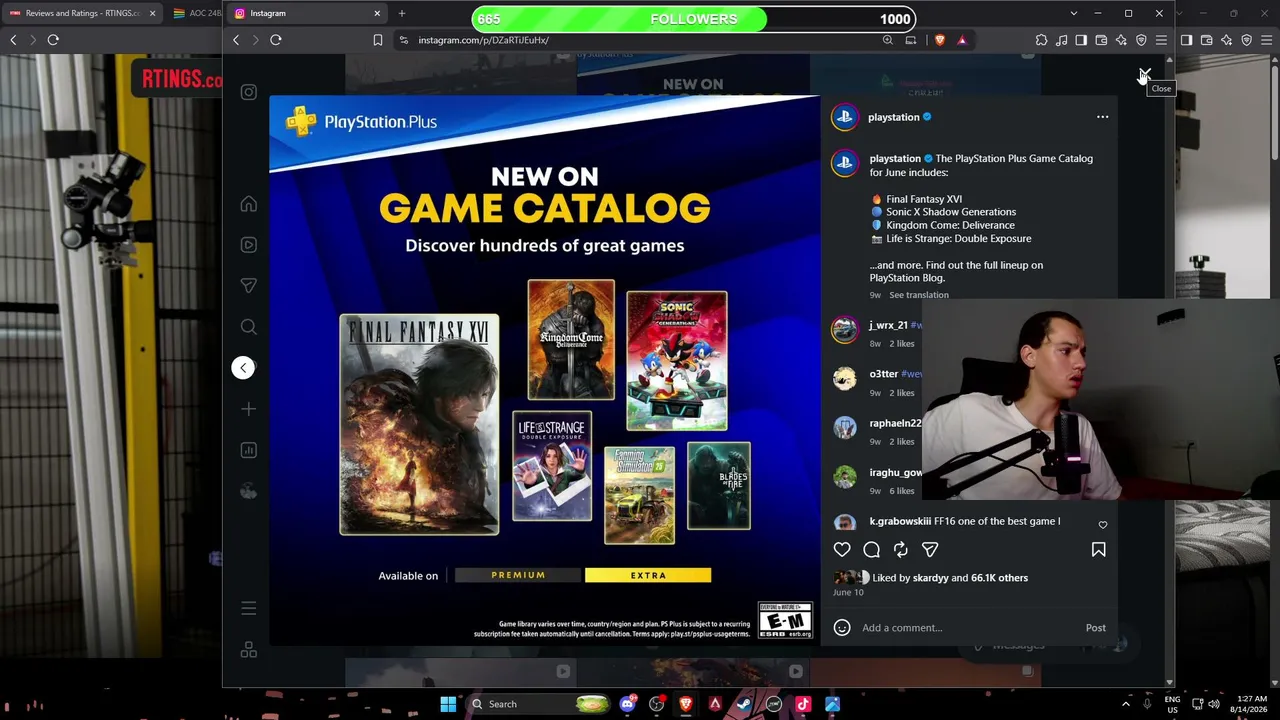This screenshot has height=720, width=1280.
Task: Open the More hamburger menu in Instagram sidebar
Action: 249,609
